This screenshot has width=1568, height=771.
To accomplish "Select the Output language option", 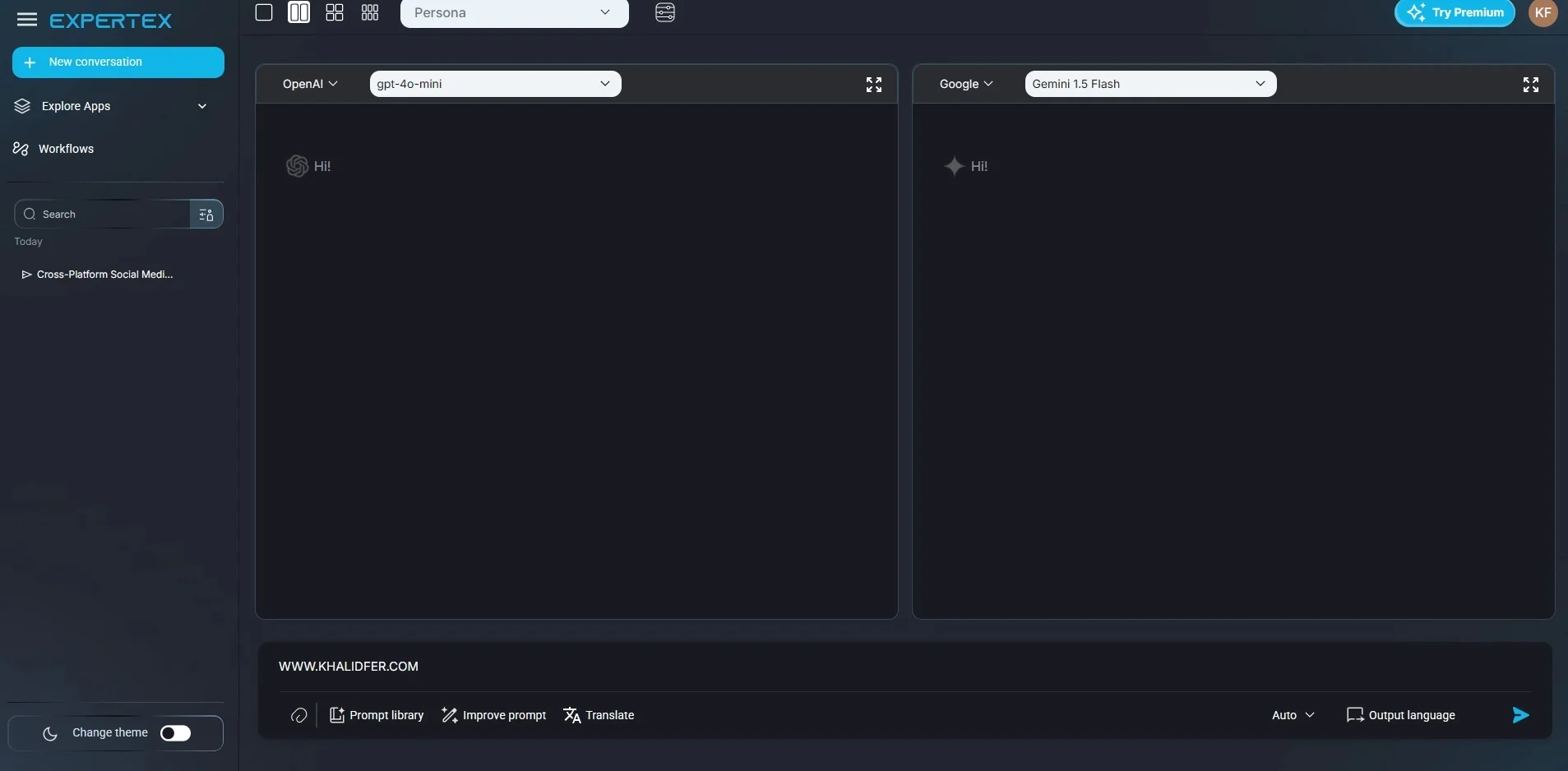I will (x=1402, y=715).
